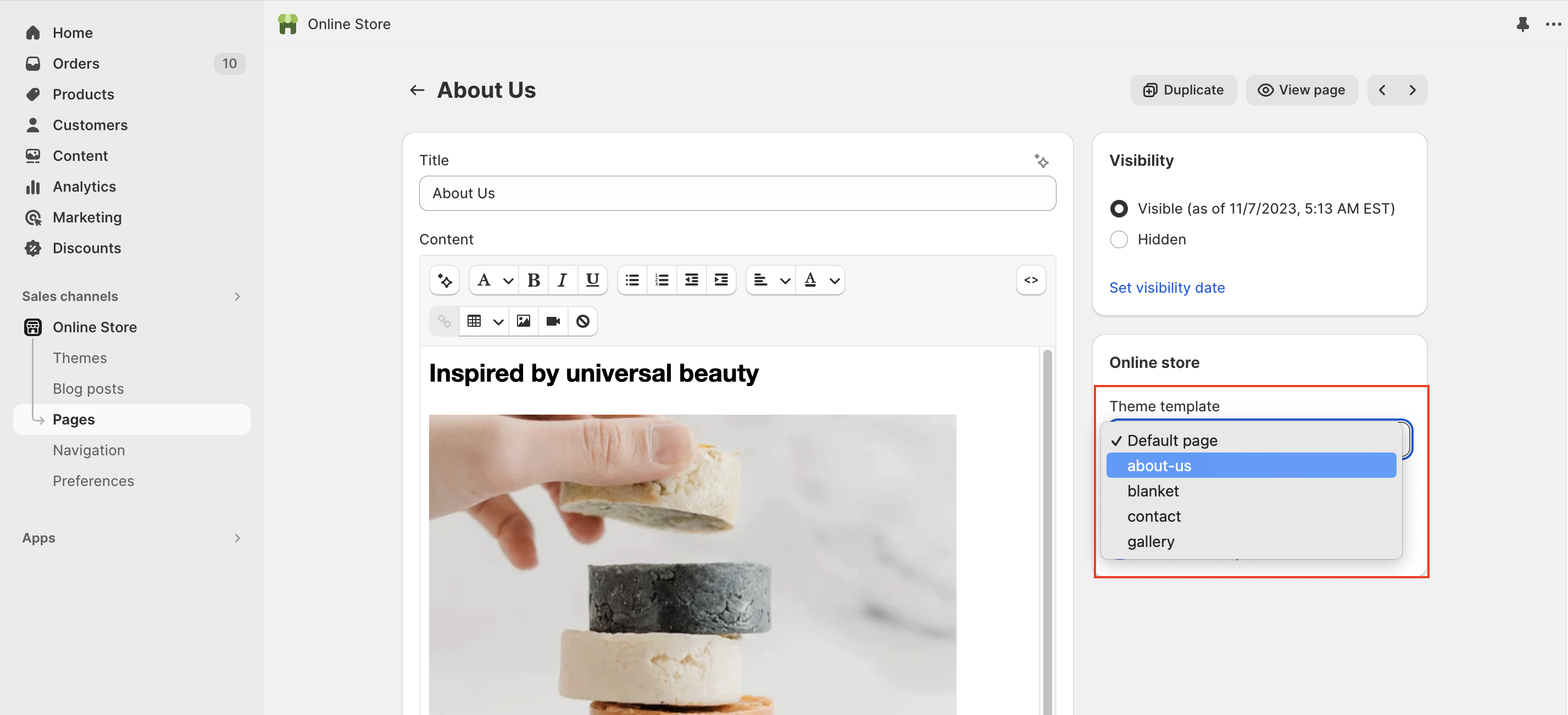
Task: Pin the Online Store app icon
Action: point(1522,24)
